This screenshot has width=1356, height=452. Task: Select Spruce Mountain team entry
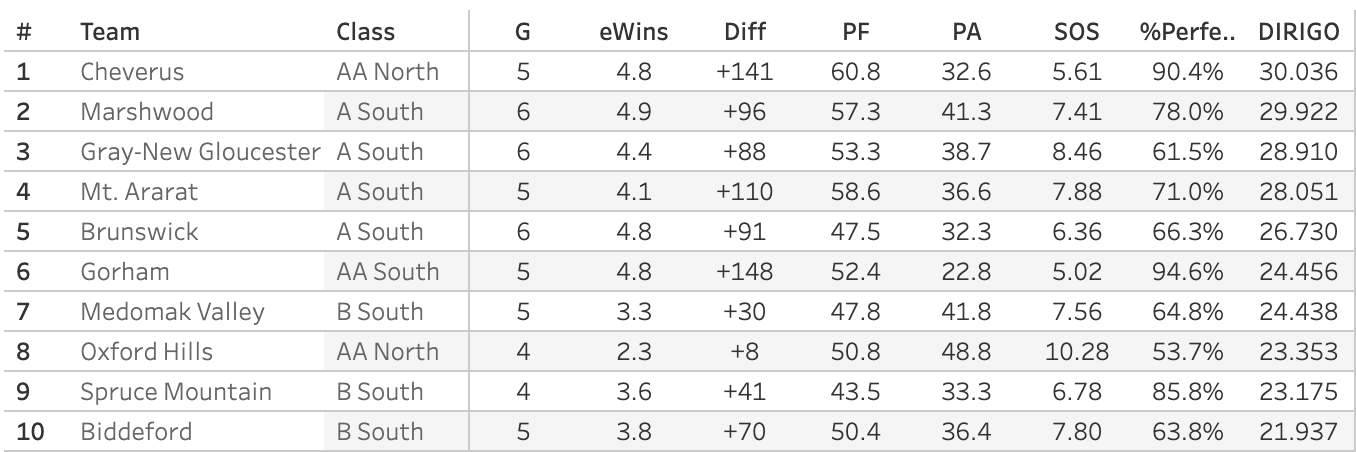tap(176, 392)
